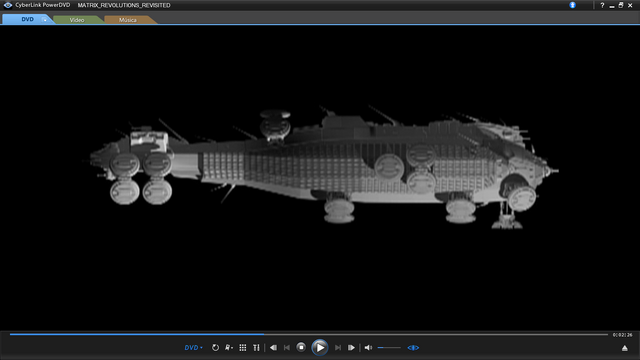The image size is (640, 360).
Task: Step one frame backward
Action: point(273,348)
